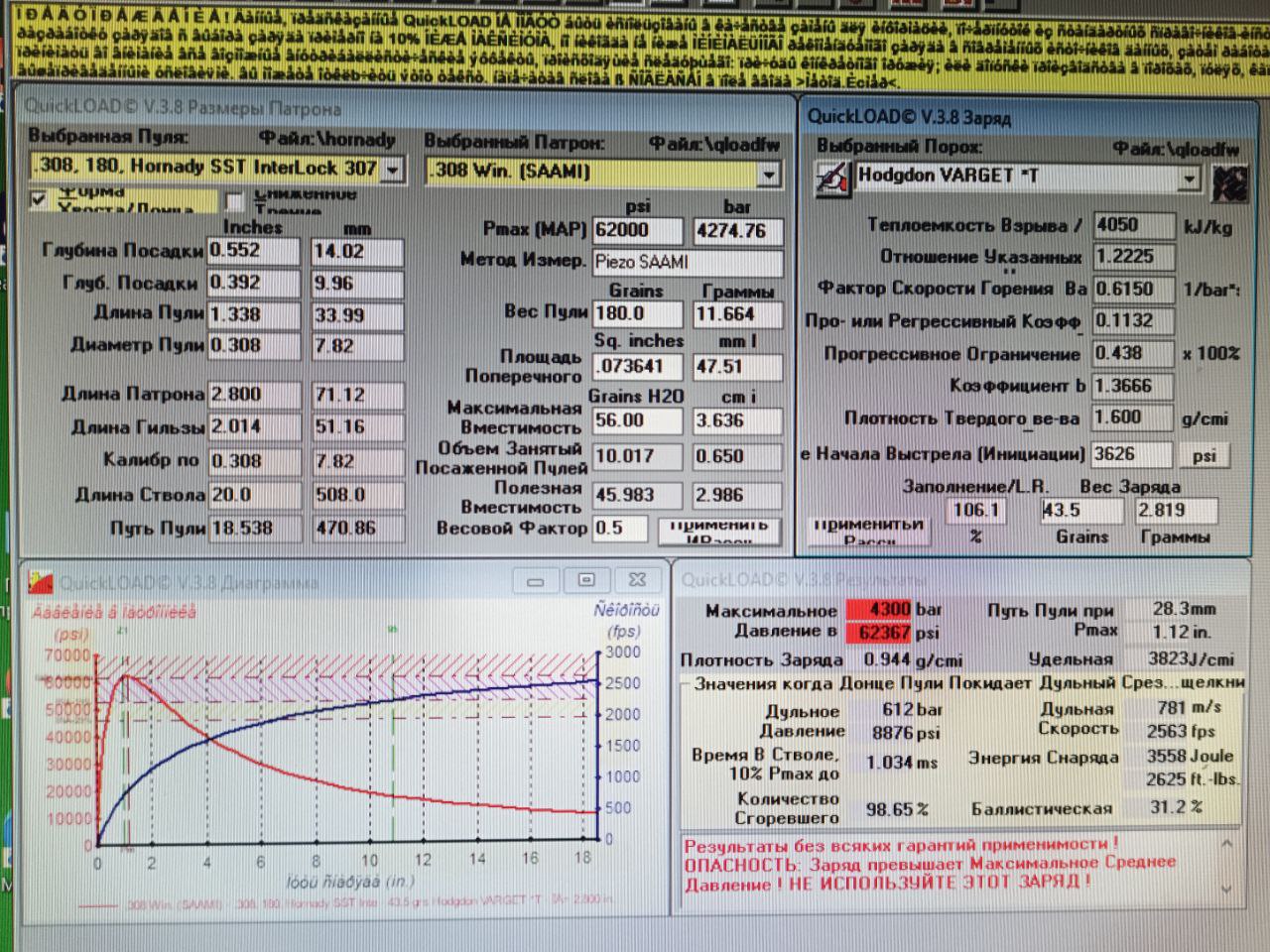1270x952 pixels.
Task: Click the inches field showing 0.392
Action: click(x=253, y=283)
